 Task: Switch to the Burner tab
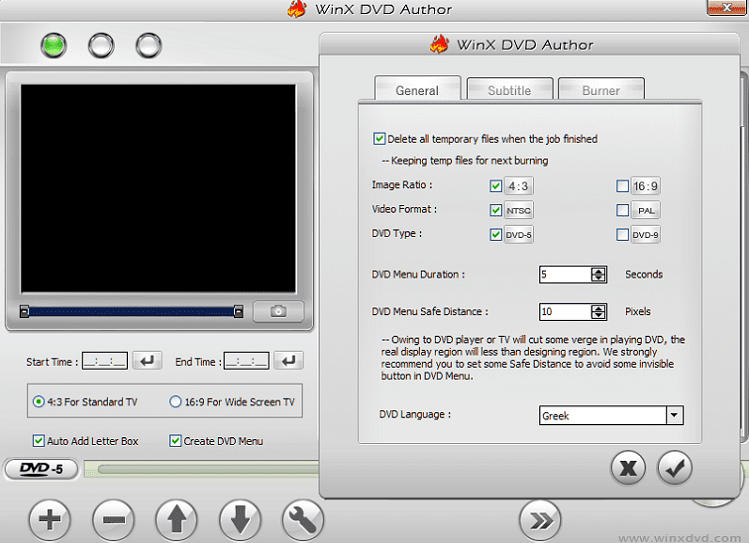coord(601,90)
